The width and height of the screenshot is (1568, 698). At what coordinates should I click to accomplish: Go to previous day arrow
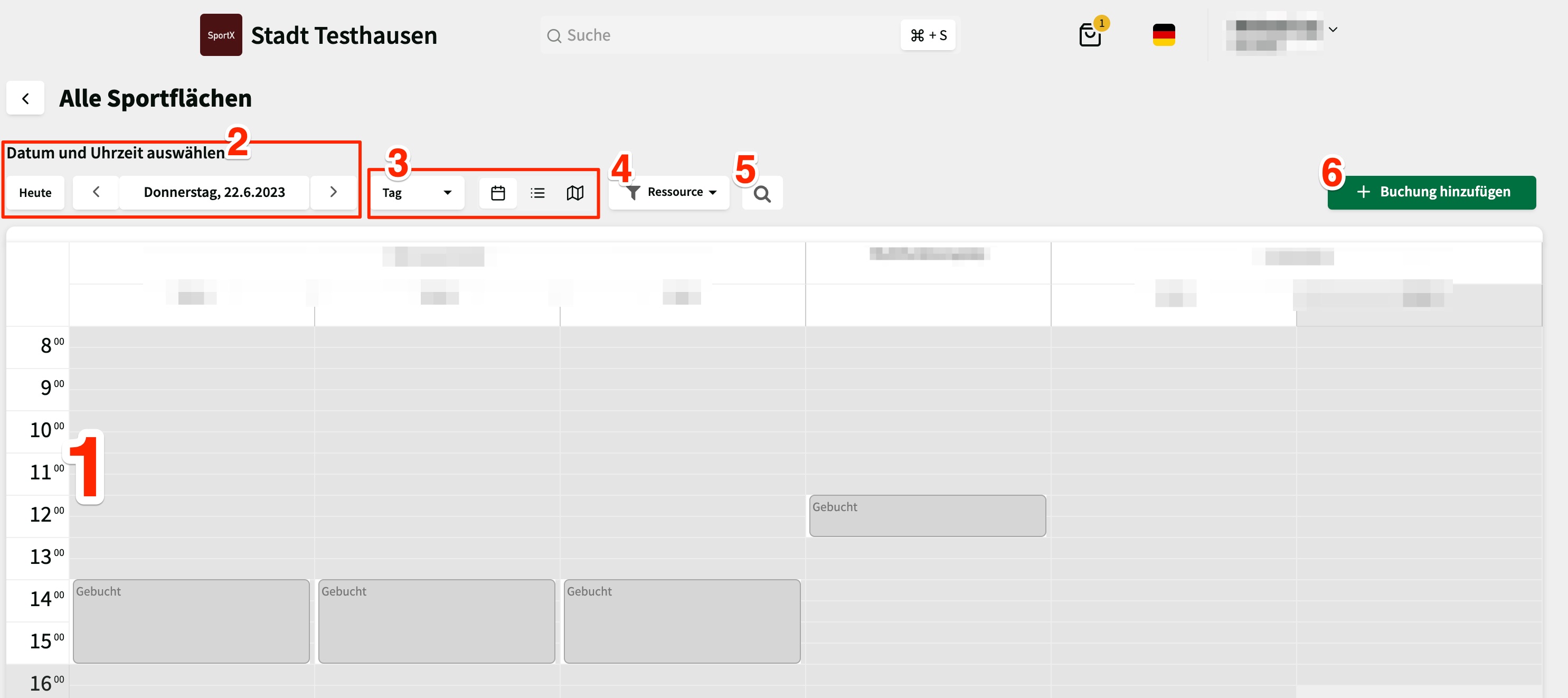point(96,192)
